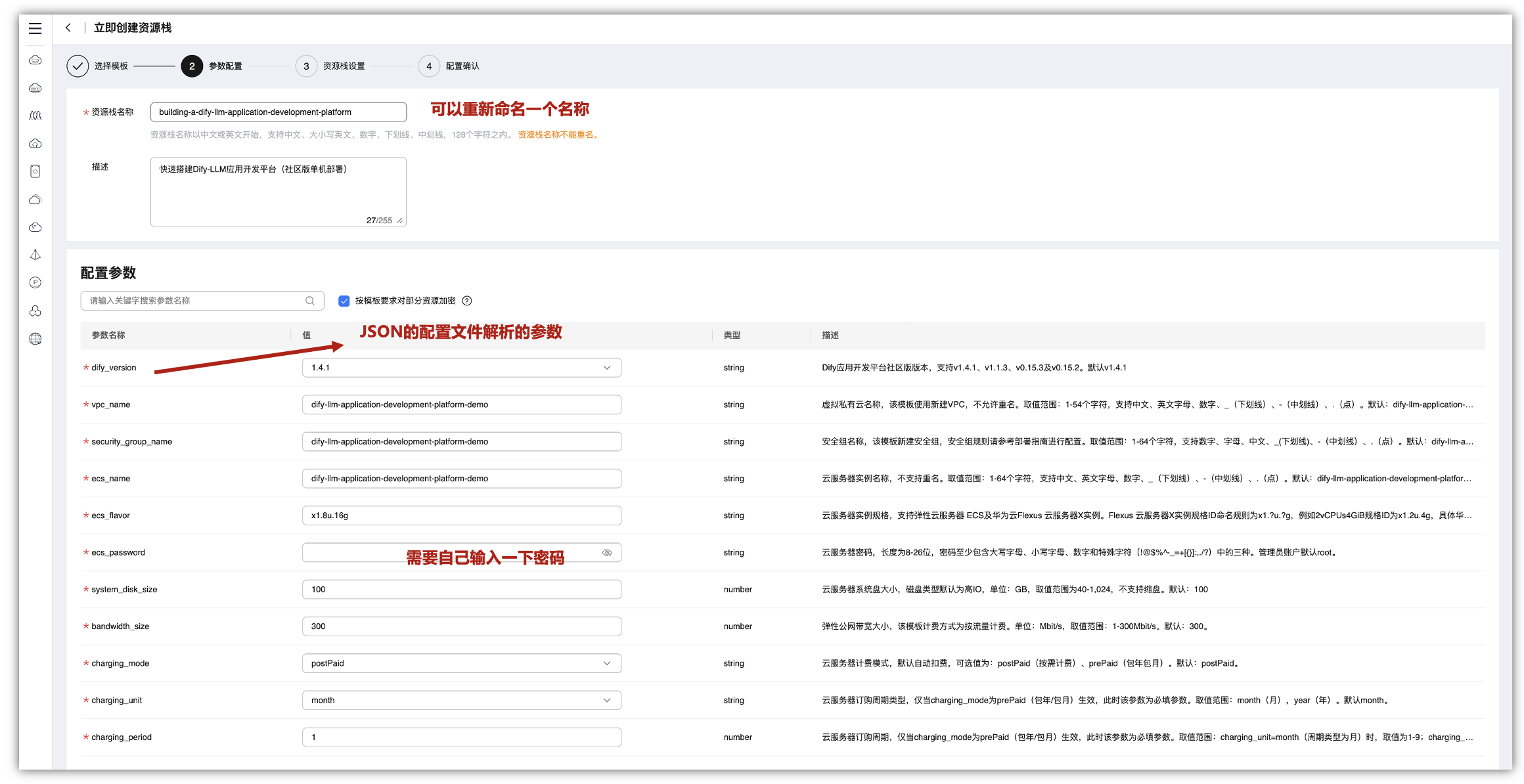The width and height of the screenshot is (1524, 784).
Task: Click the globe icon in sidebar
Action: 35,339
